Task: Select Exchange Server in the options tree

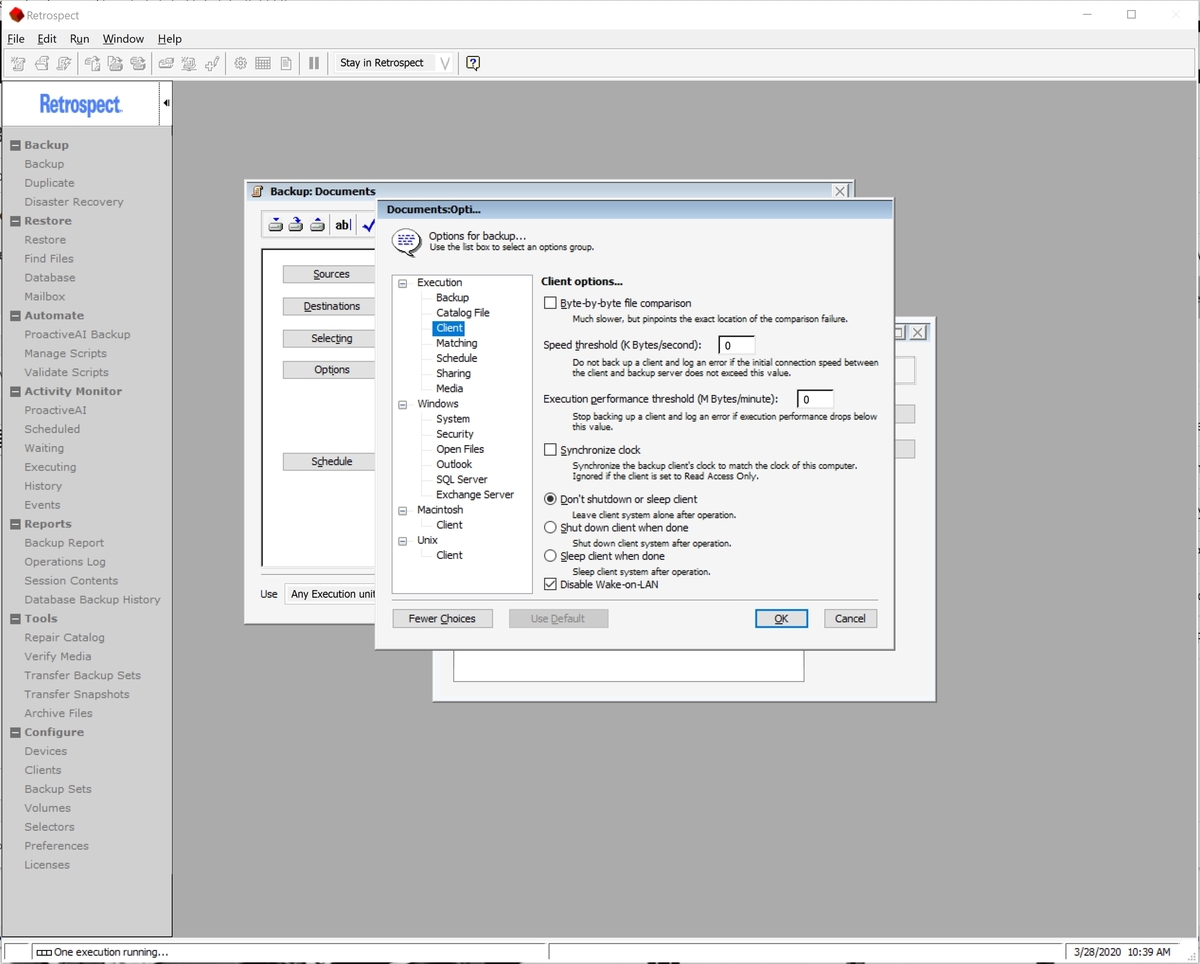Action: (475, 495)
